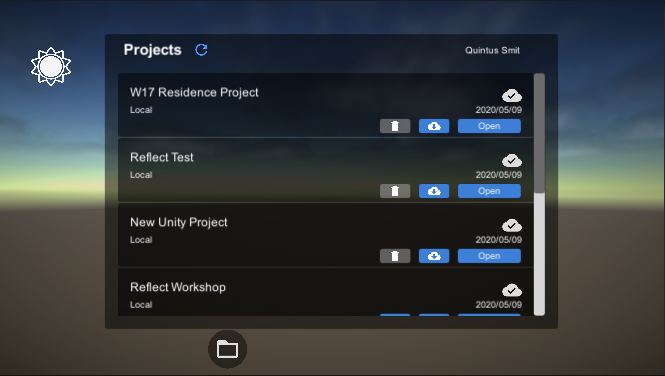Download the New Unity Project

pos(434,256)
